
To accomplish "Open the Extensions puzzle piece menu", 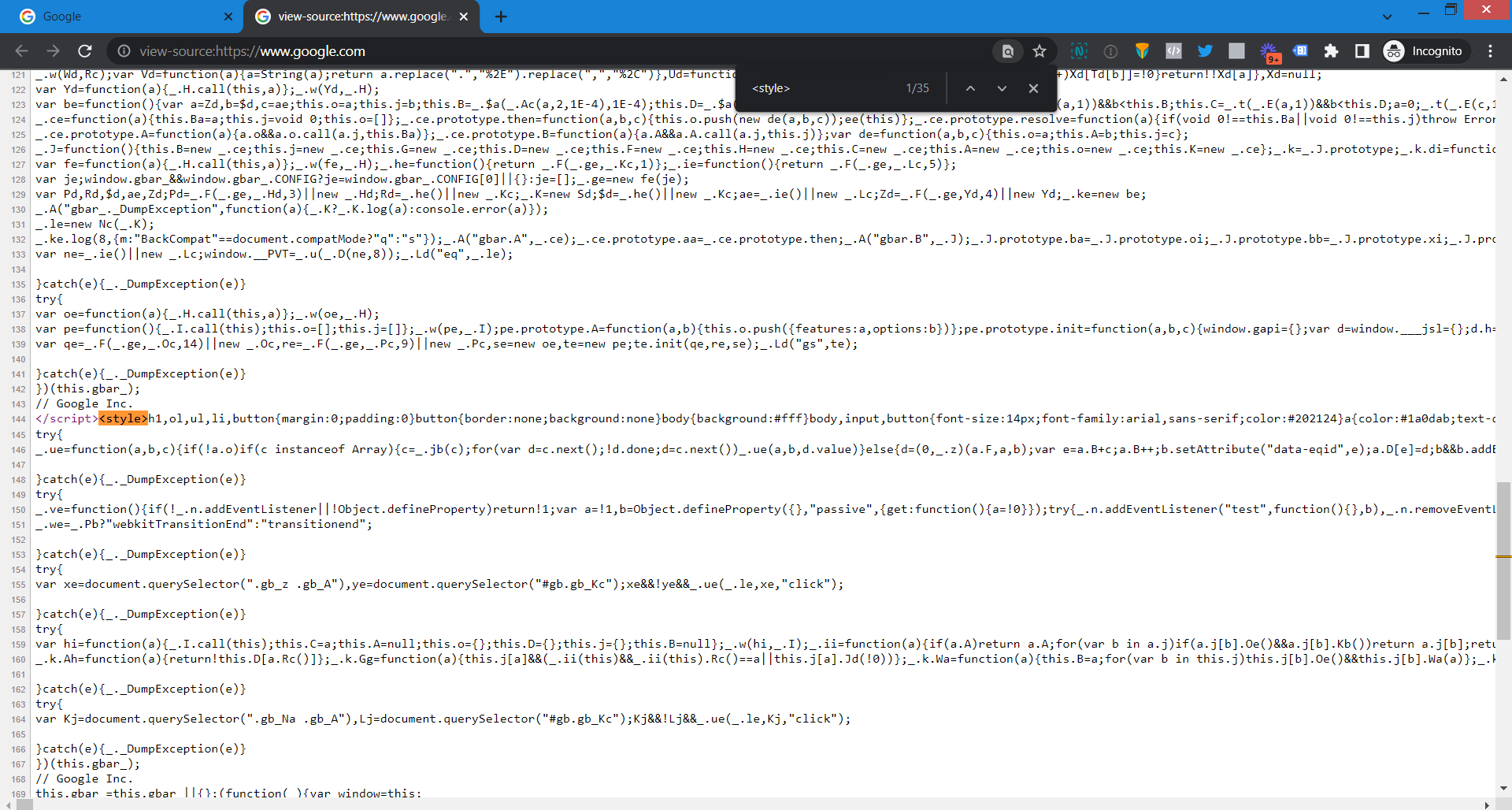I will coord(1331,51).
